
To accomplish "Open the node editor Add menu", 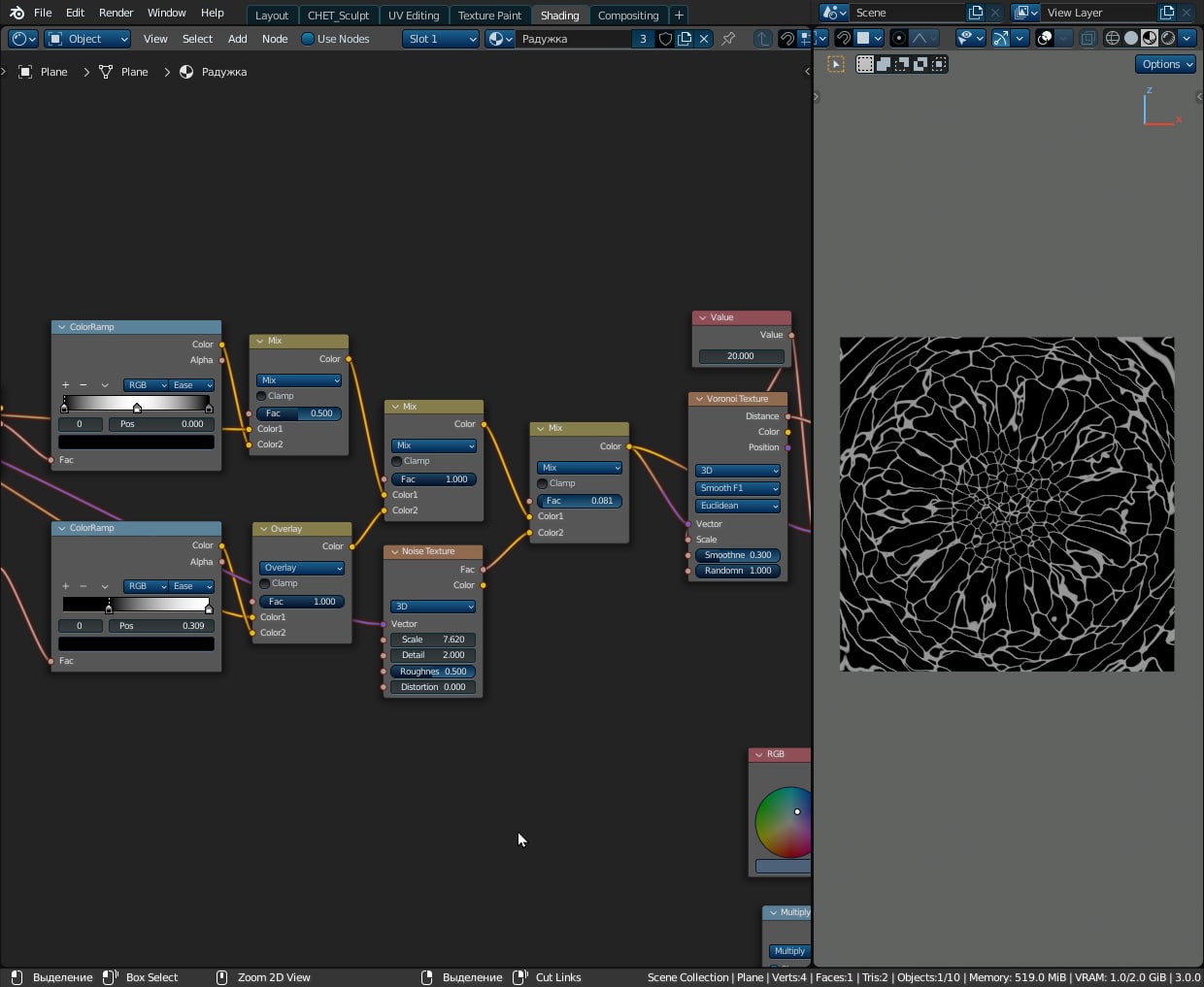I will 238,39.
